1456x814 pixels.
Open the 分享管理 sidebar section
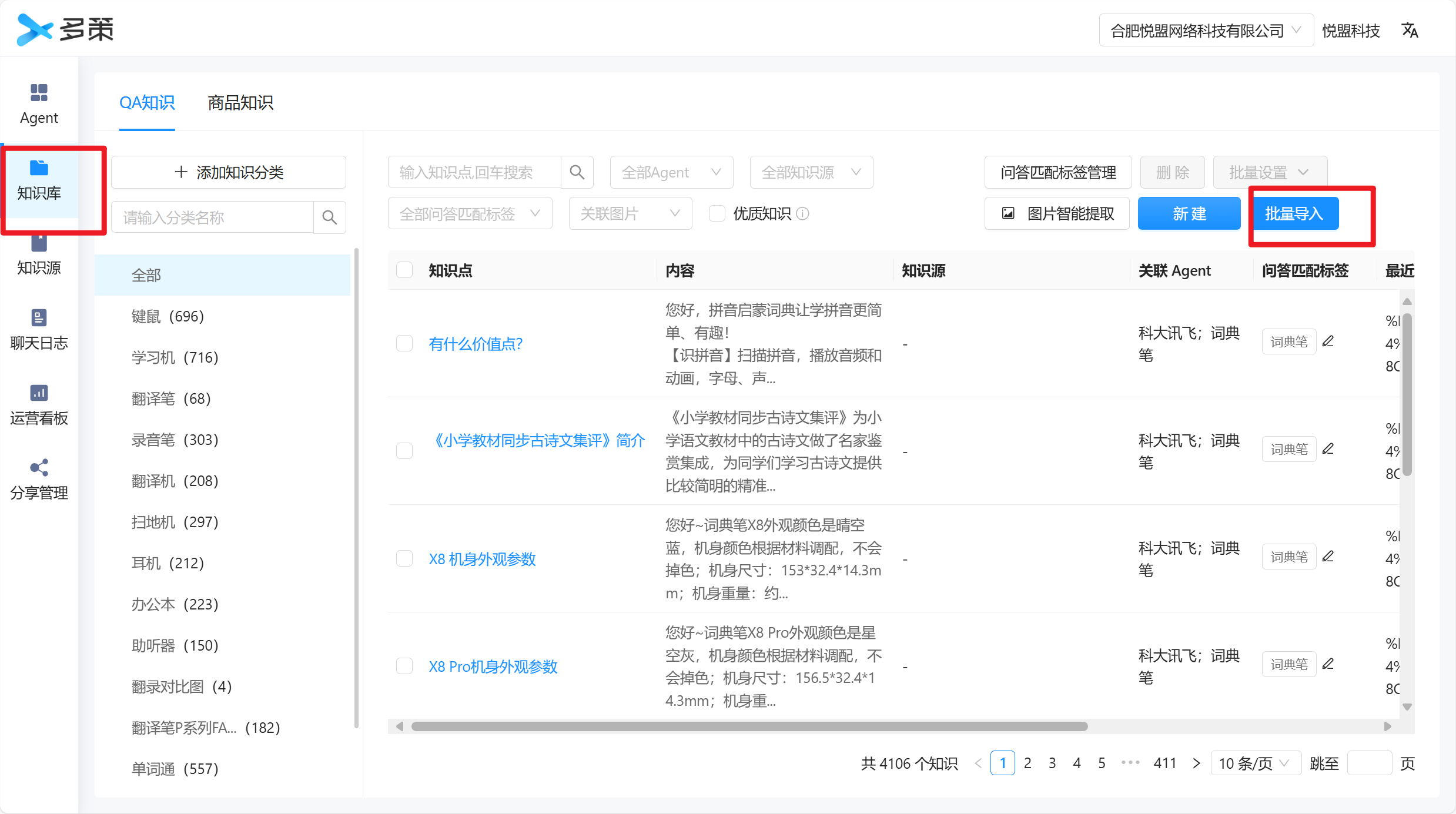39,480
